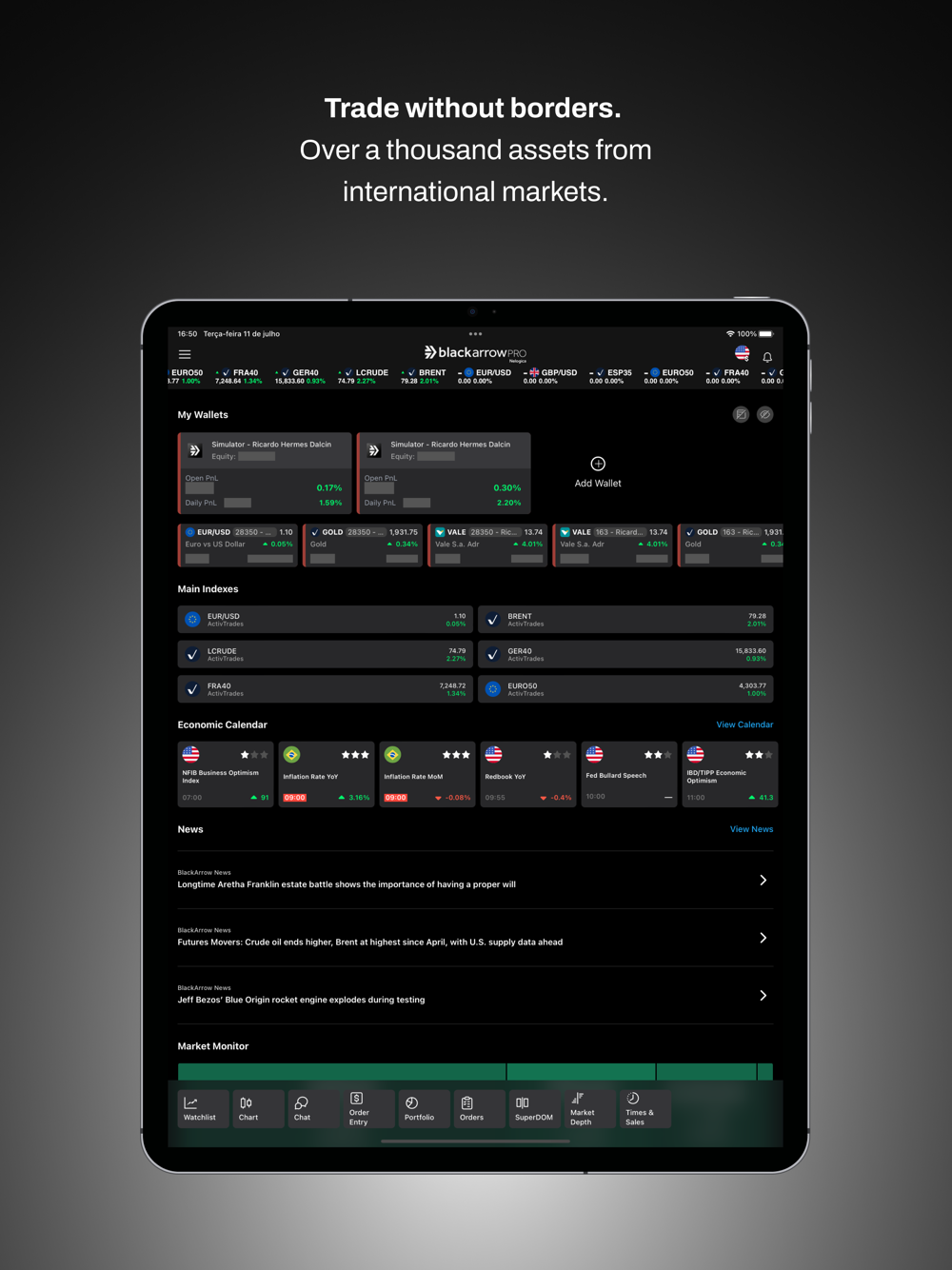Open the Chat tool

coord(313,1109)
